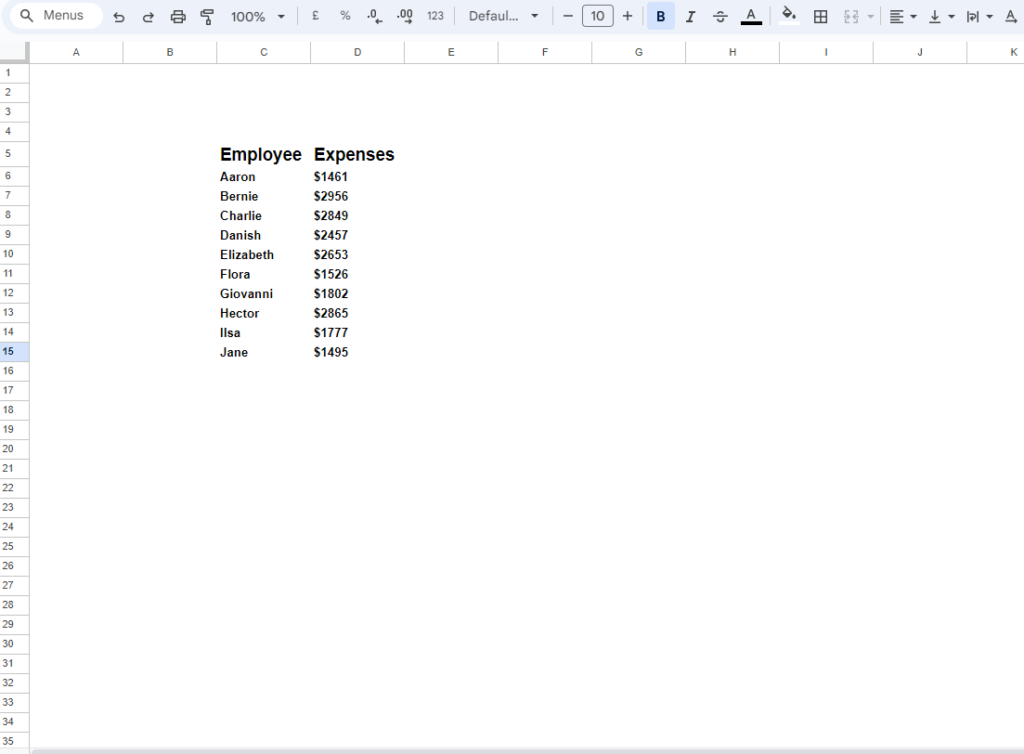1024x754 pixels.
Task: Open the paint format tool
Action: (x=207, y=16)
